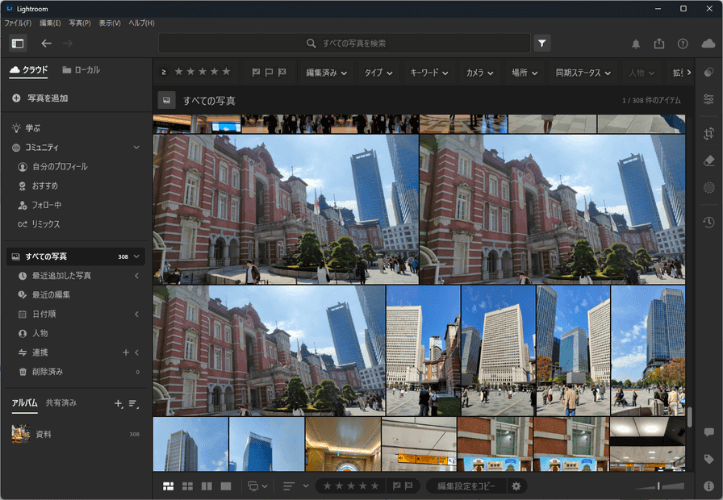Open the cloud sync status icon
This screenshot has height=500, width=723.
(708, 44)
